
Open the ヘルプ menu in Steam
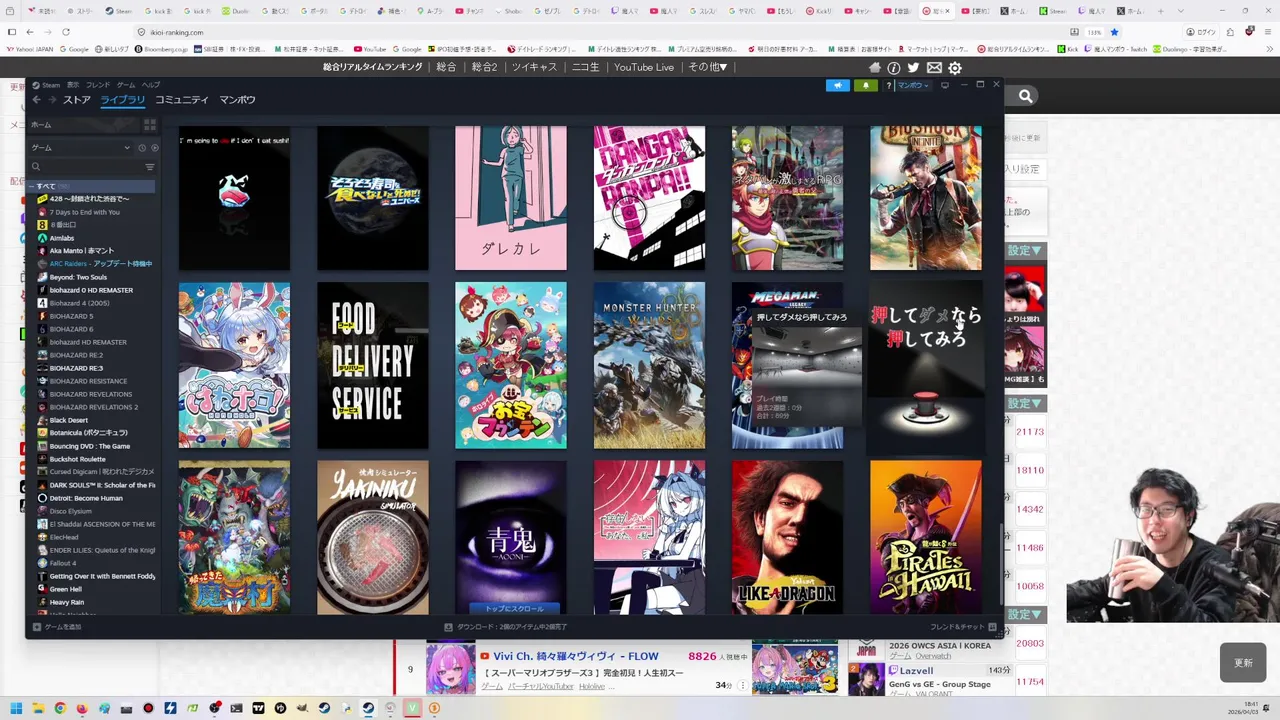[x=151, y=85]
